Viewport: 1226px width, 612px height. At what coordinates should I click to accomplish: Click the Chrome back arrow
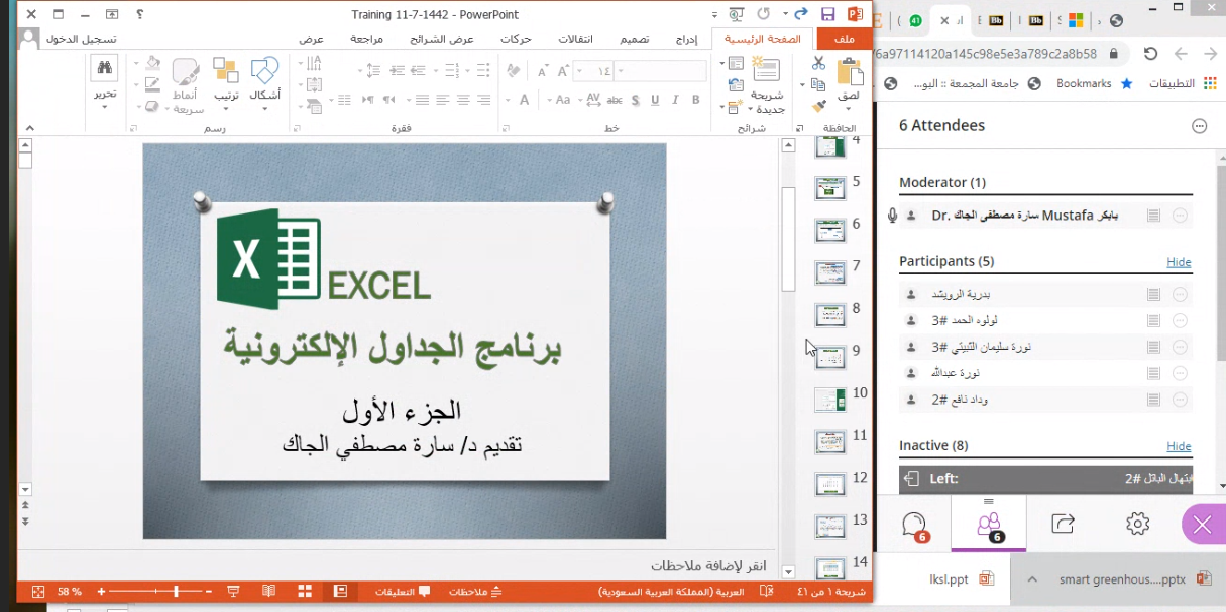click(x=1212, y=54)
